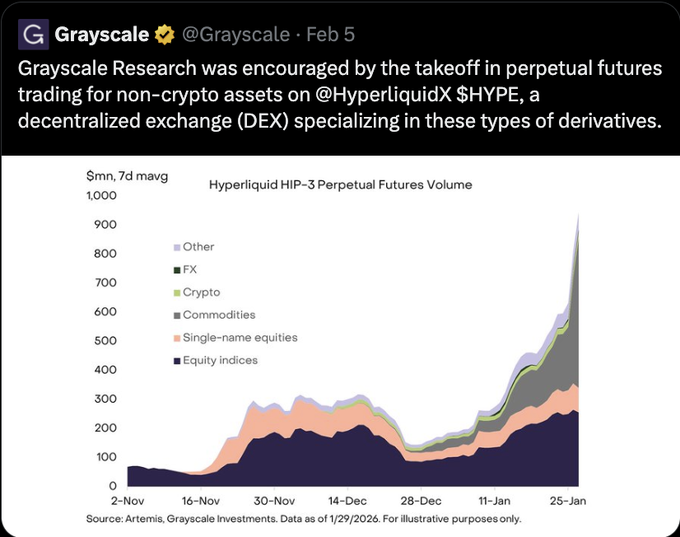Click the Grayscale profile avatar logo
Screen dimensions: 680x537
click(x=33, y=36)
